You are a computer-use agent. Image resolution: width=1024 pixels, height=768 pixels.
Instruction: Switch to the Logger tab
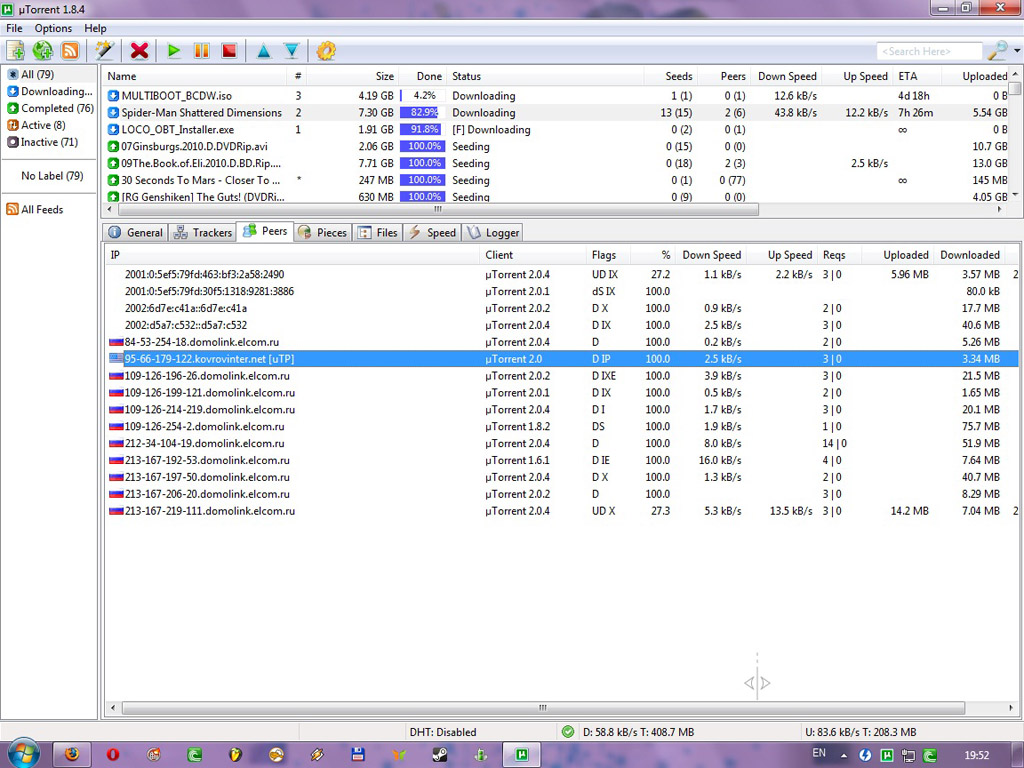(494, 232)
